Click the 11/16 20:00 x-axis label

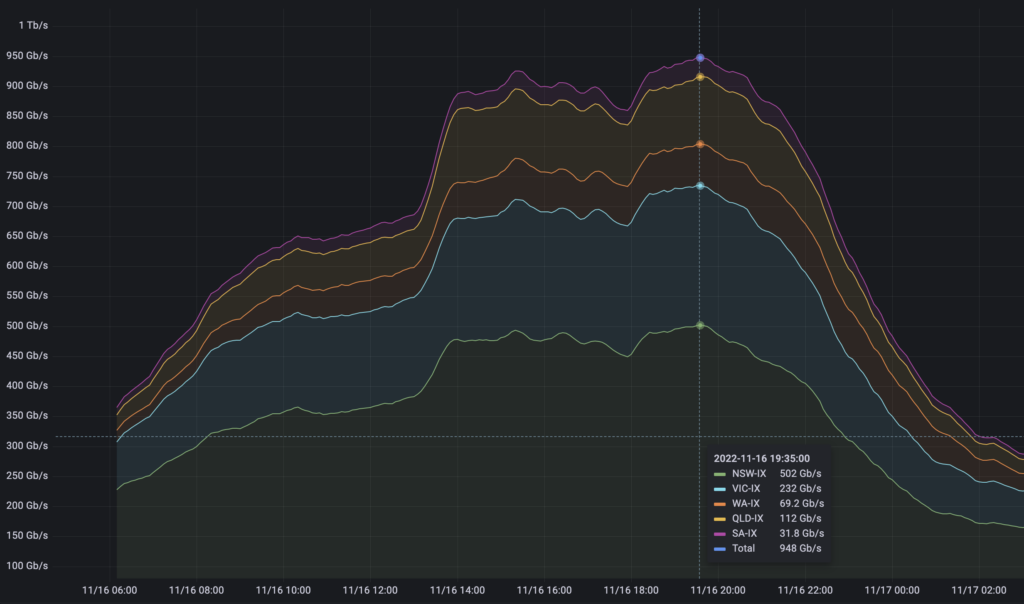(x=720, y=591)
